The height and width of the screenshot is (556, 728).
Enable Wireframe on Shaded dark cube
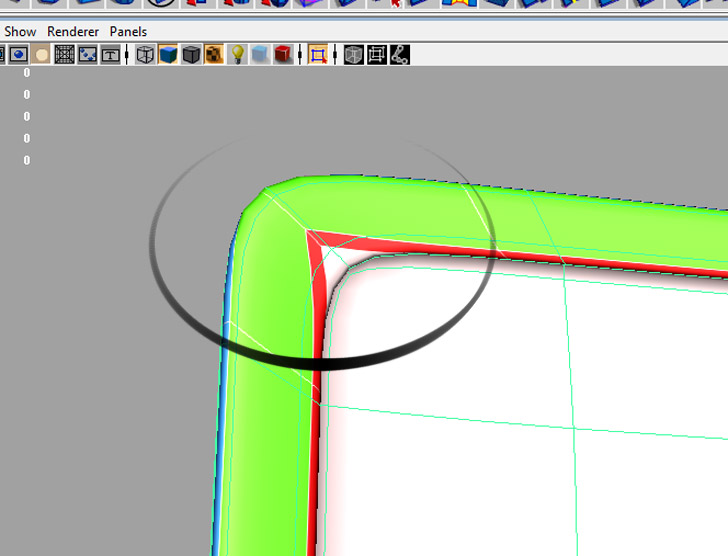191,55
